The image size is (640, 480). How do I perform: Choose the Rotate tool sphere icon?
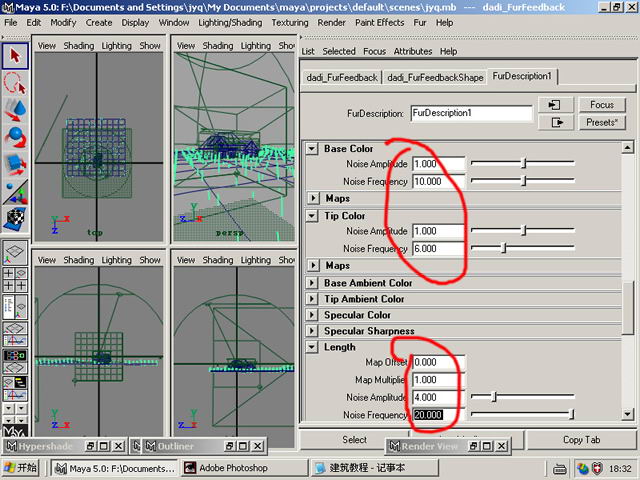click(16, 138)
